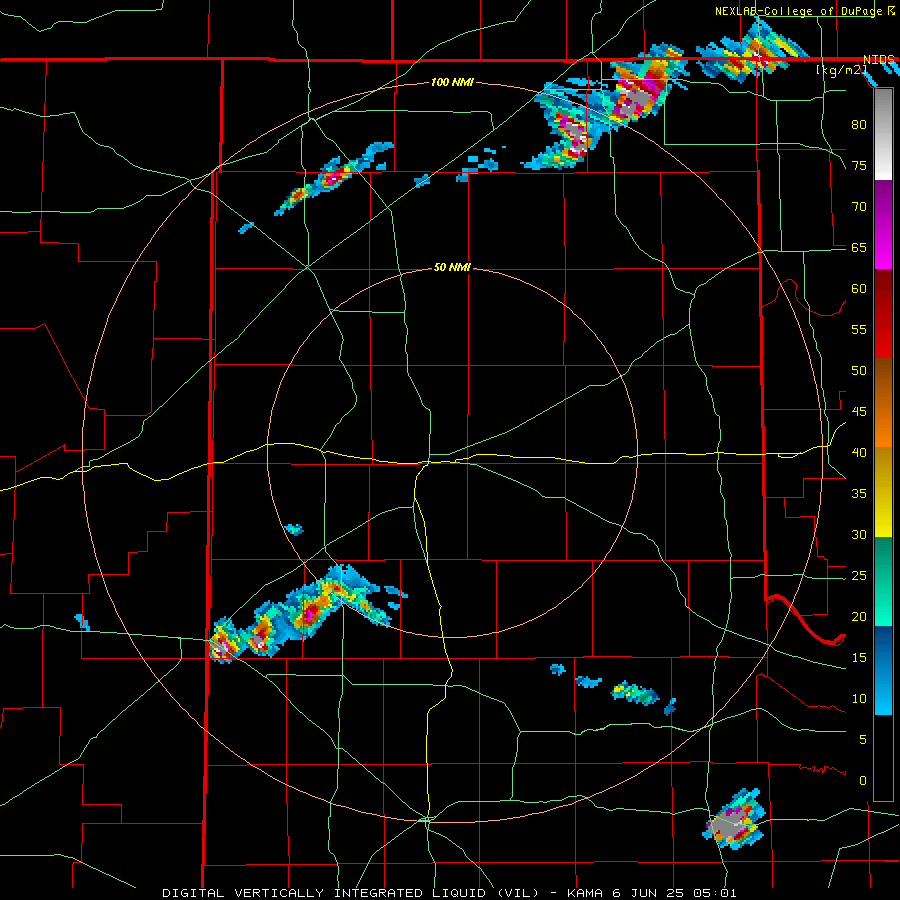
Task: Click the KAMA 6 JUN 25 05:01 timestamp
Action: tap(651, 893)
